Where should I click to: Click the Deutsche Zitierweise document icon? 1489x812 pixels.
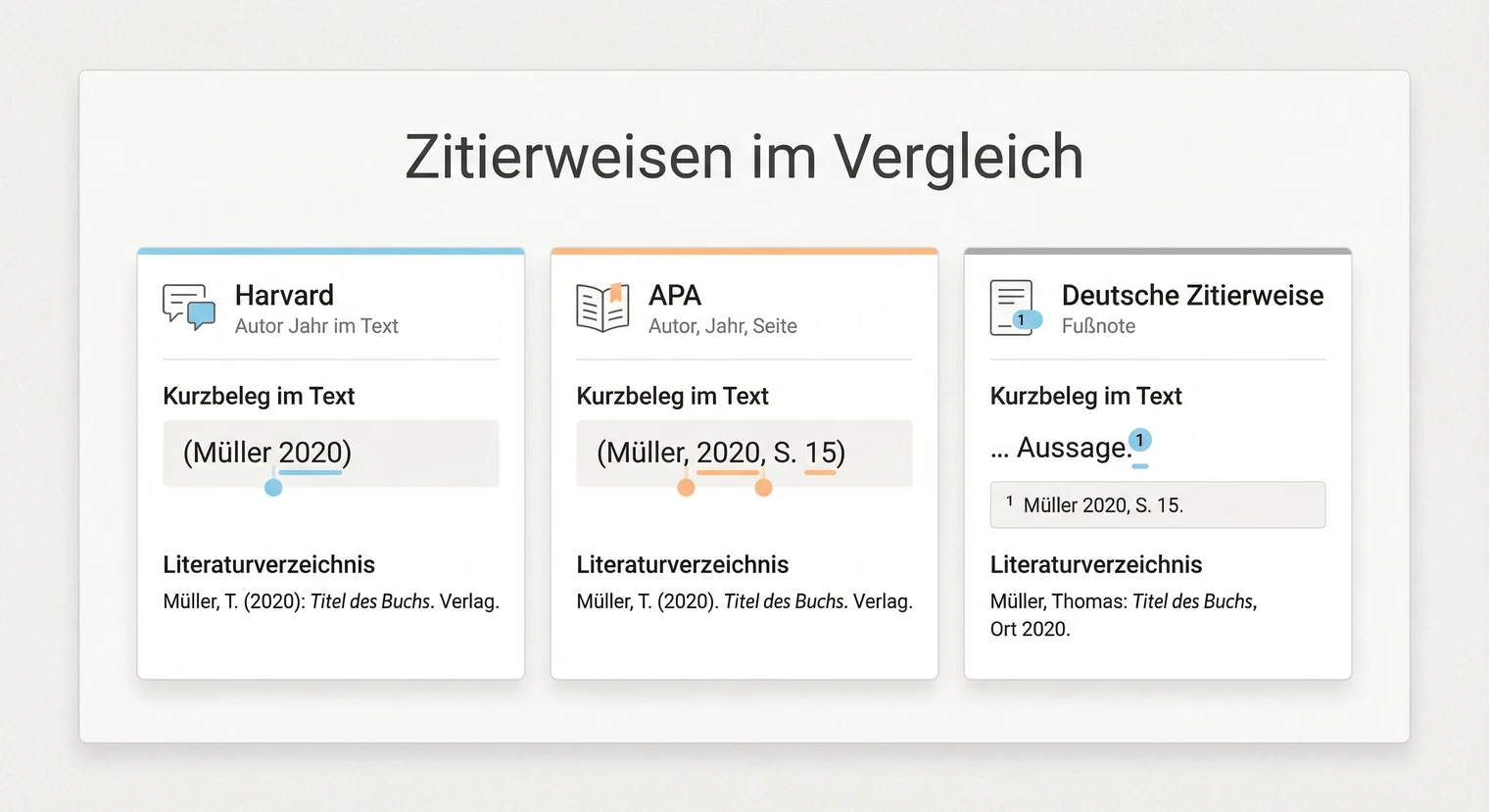point(1015,309)
